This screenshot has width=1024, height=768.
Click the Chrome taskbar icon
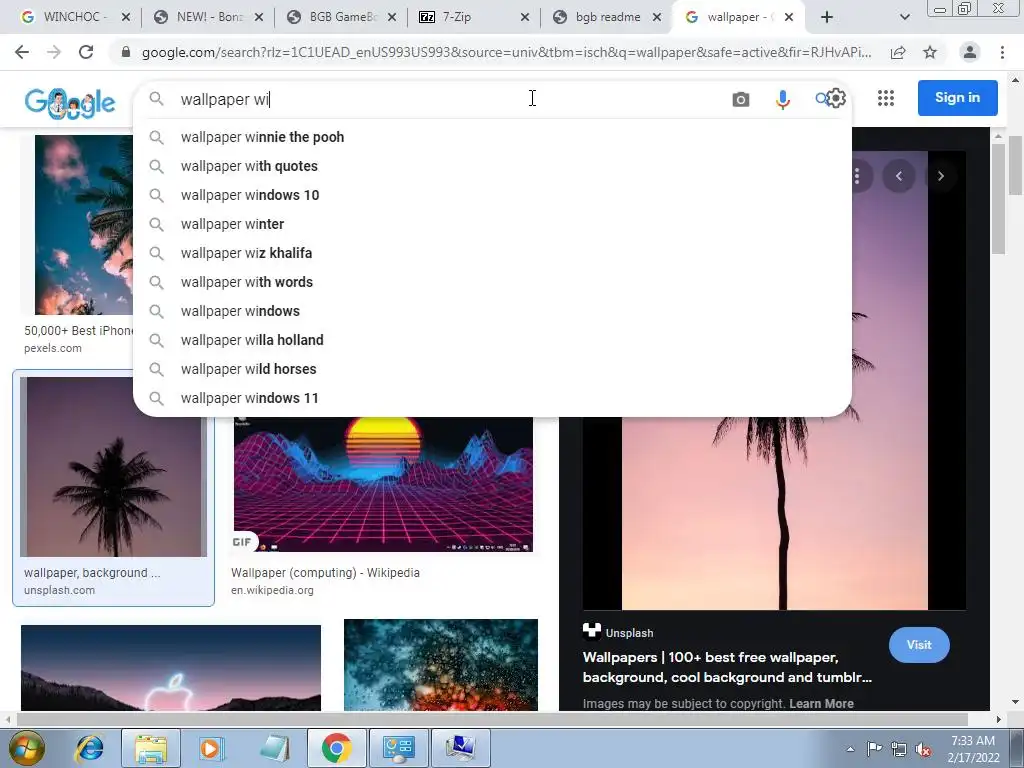tap(336, 748)
